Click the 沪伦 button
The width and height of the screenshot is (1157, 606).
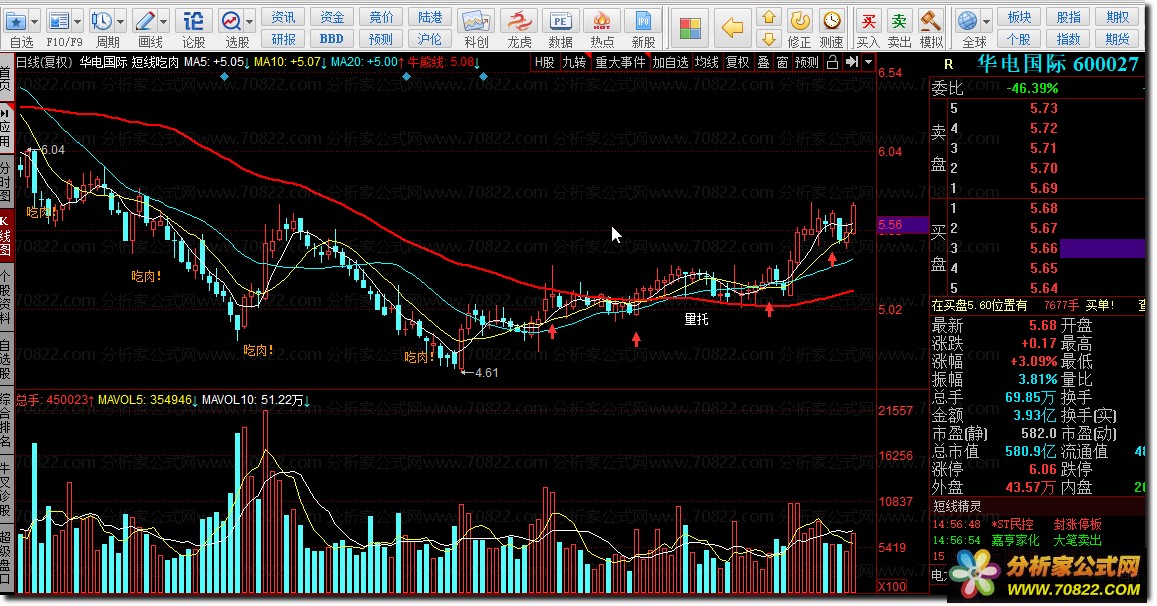430,39
